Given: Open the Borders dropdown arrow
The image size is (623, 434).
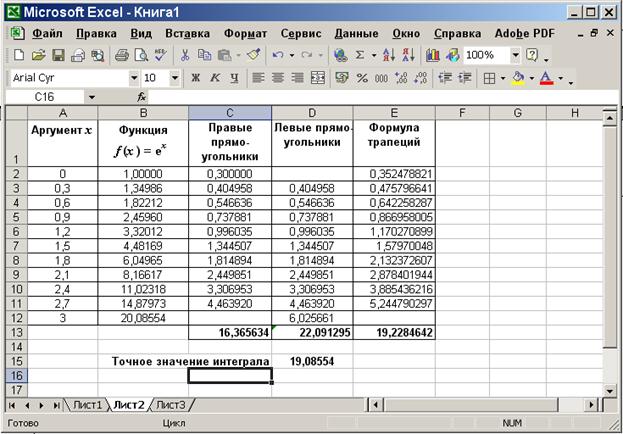Looking at the screenshot, I should [503, 78].
